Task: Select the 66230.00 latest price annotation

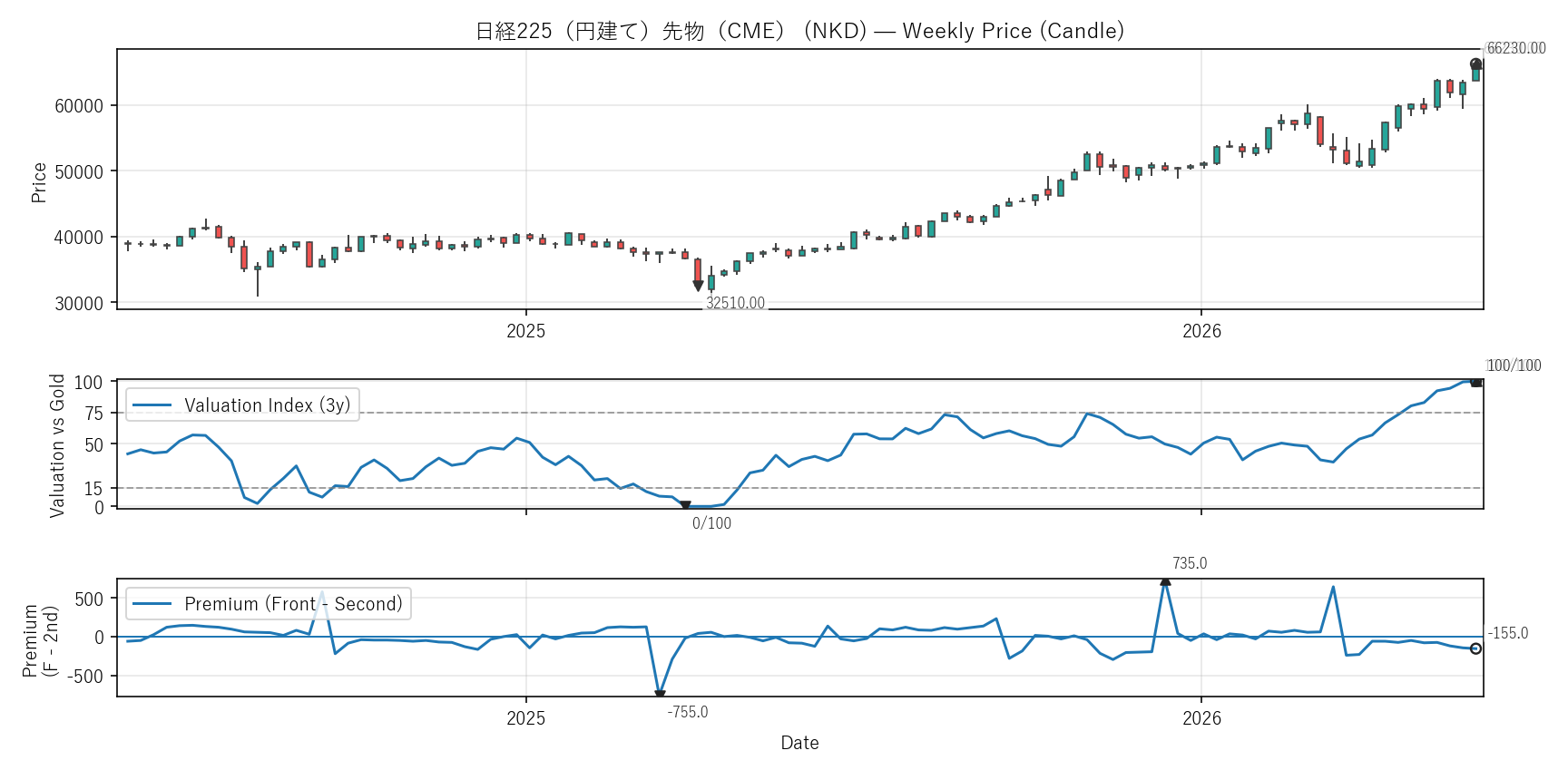Action: pyautogui.click(x=1515, y=48)
